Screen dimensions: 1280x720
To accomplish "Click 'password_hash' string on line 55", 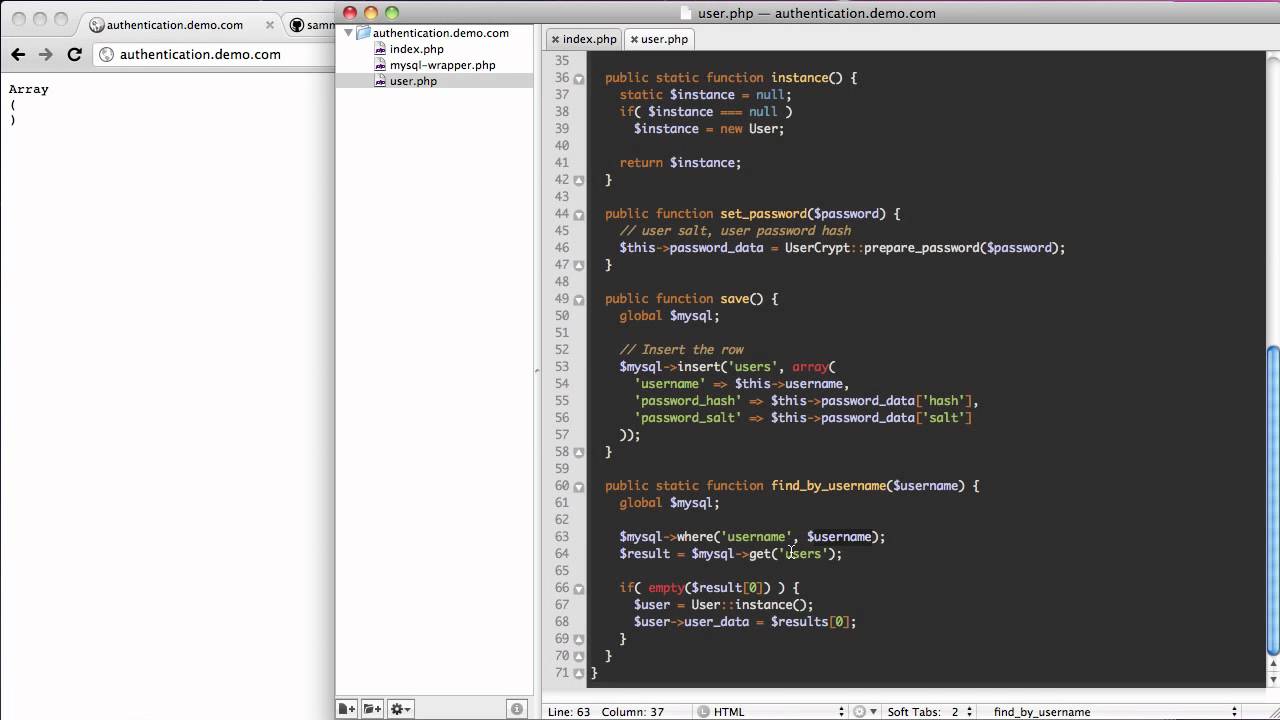I will [688, 401].
